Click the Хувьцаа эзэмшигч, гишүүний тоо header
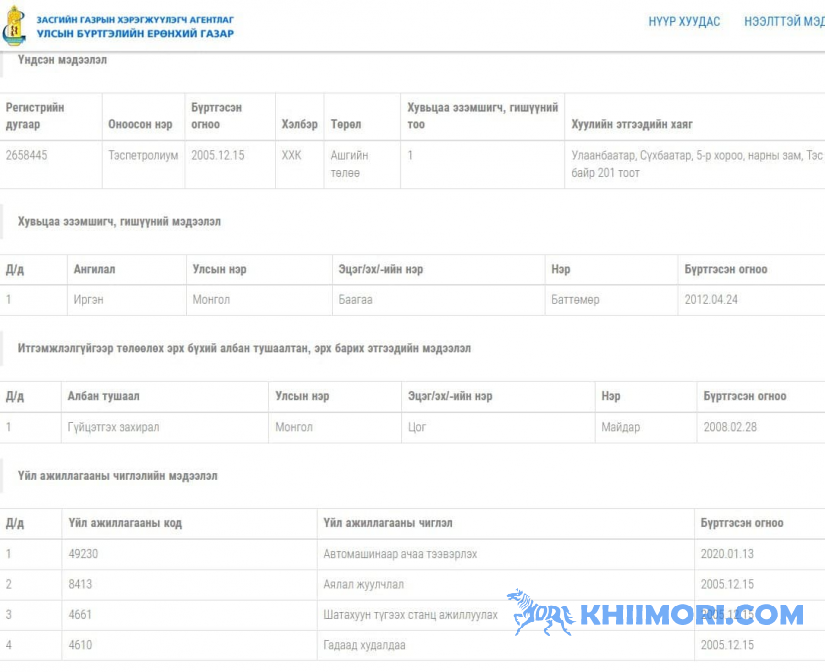The width and height of the screenshot is (825, 672). click(482, 116)
